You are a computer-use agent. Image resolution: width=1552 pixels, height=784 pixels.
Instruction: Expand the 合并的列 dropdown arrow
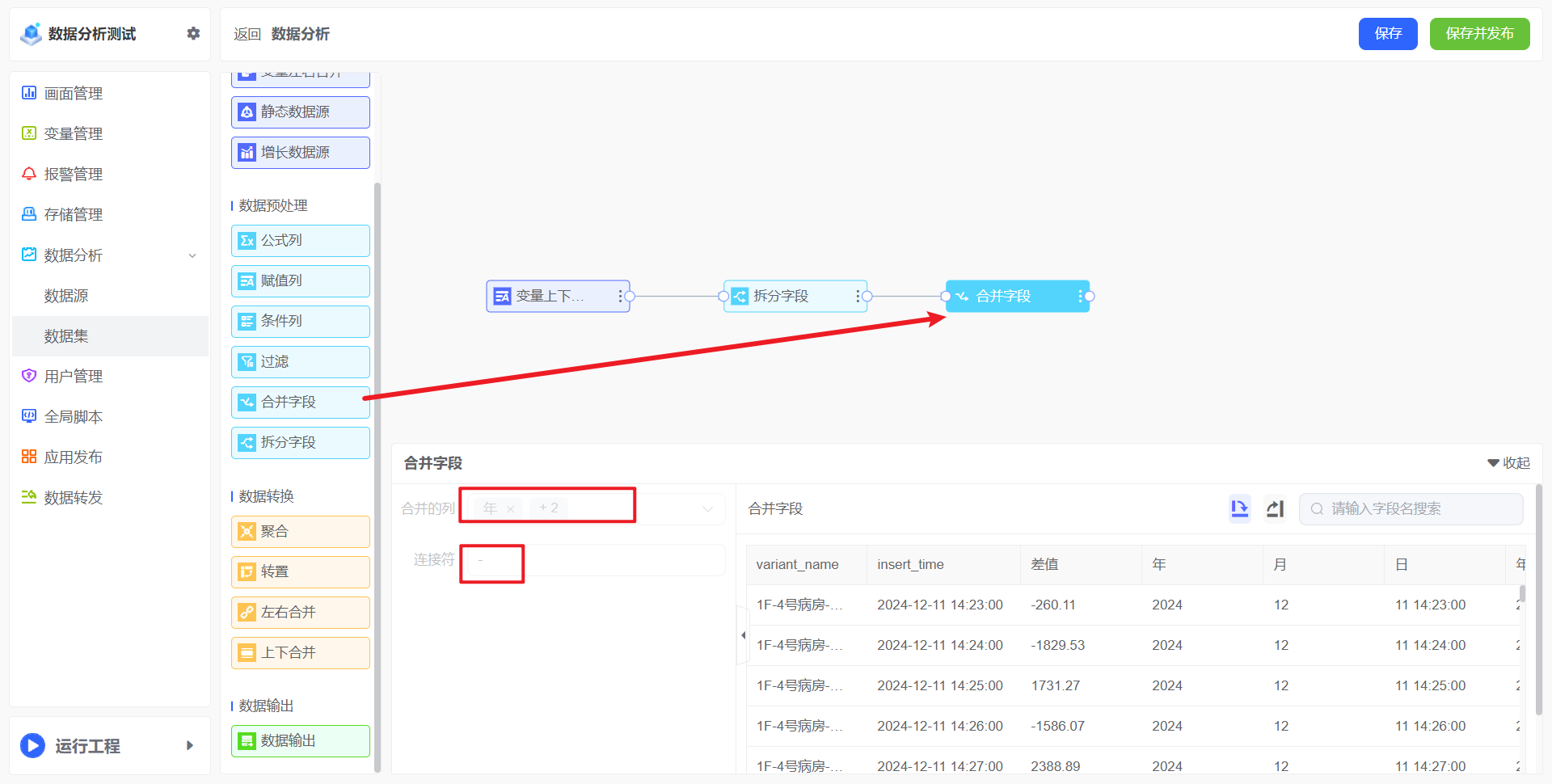(x=707, y=509)
